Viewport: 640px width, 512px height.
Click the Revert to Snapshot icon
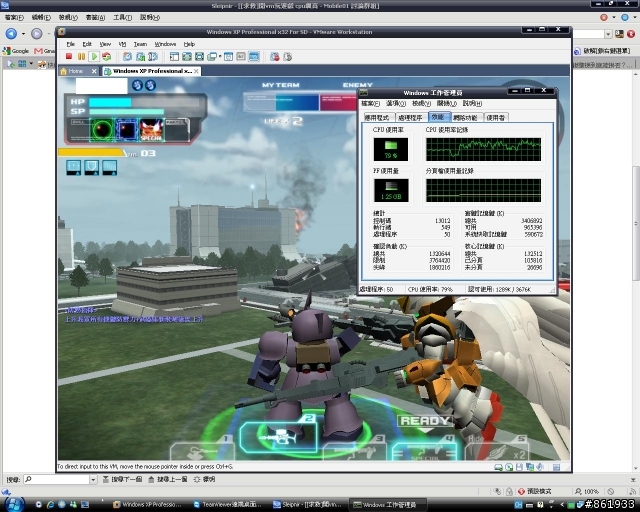(140, 56)
